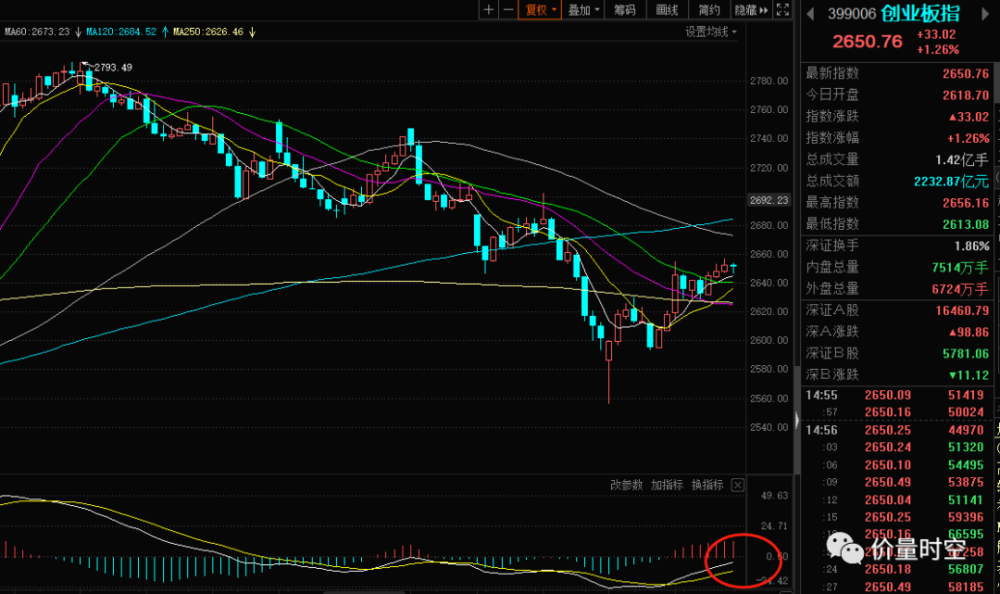The image size is (1000, 594).
Task: Zoom in the chart with plus icon
Action: click(x=489, y=10)
